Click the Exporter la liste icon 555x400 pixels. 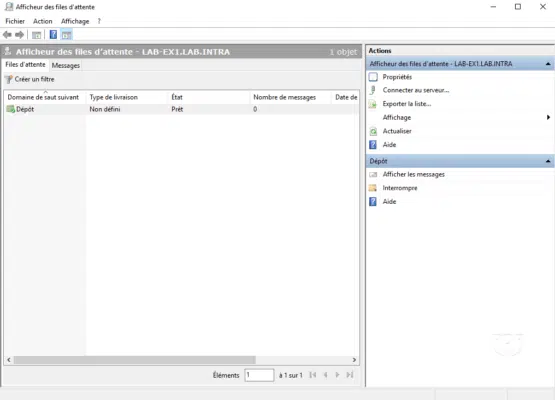[x=373, y=104]
